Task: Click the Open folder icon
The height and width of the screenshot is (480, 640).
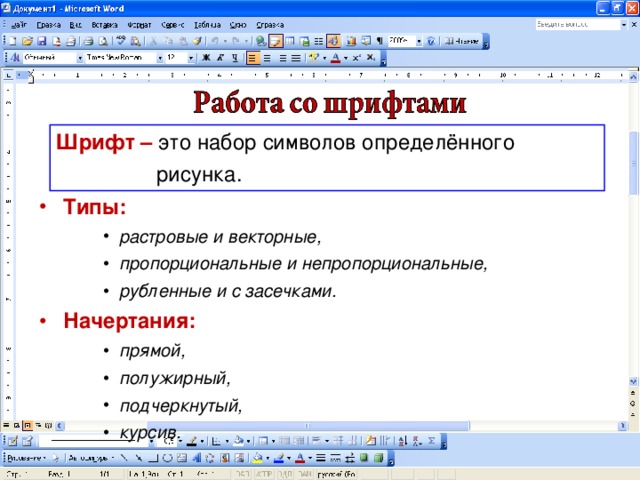Action: point(27,41)
